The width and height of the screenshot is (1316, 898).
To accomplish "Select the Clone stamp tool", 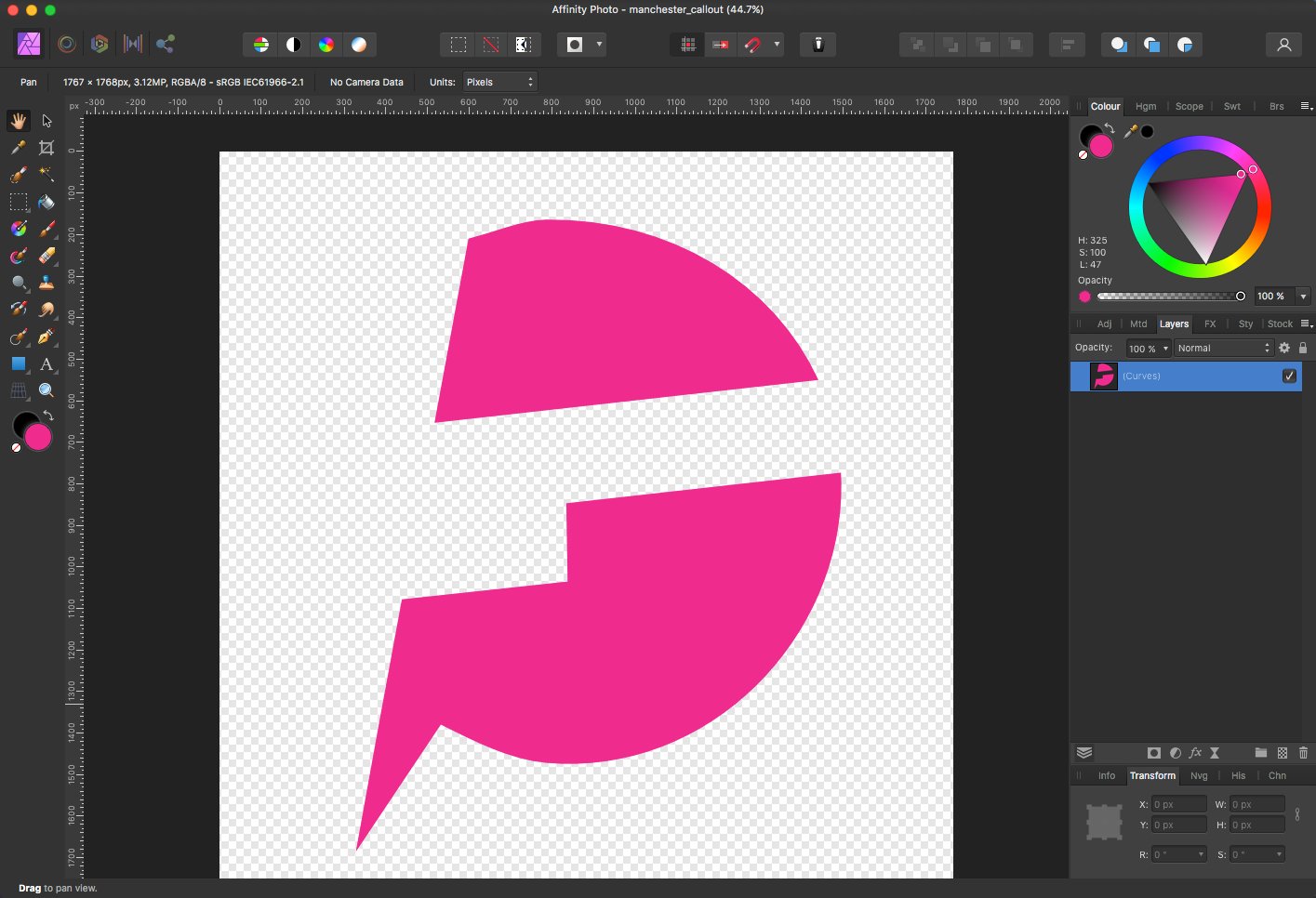I will (47, 283).
